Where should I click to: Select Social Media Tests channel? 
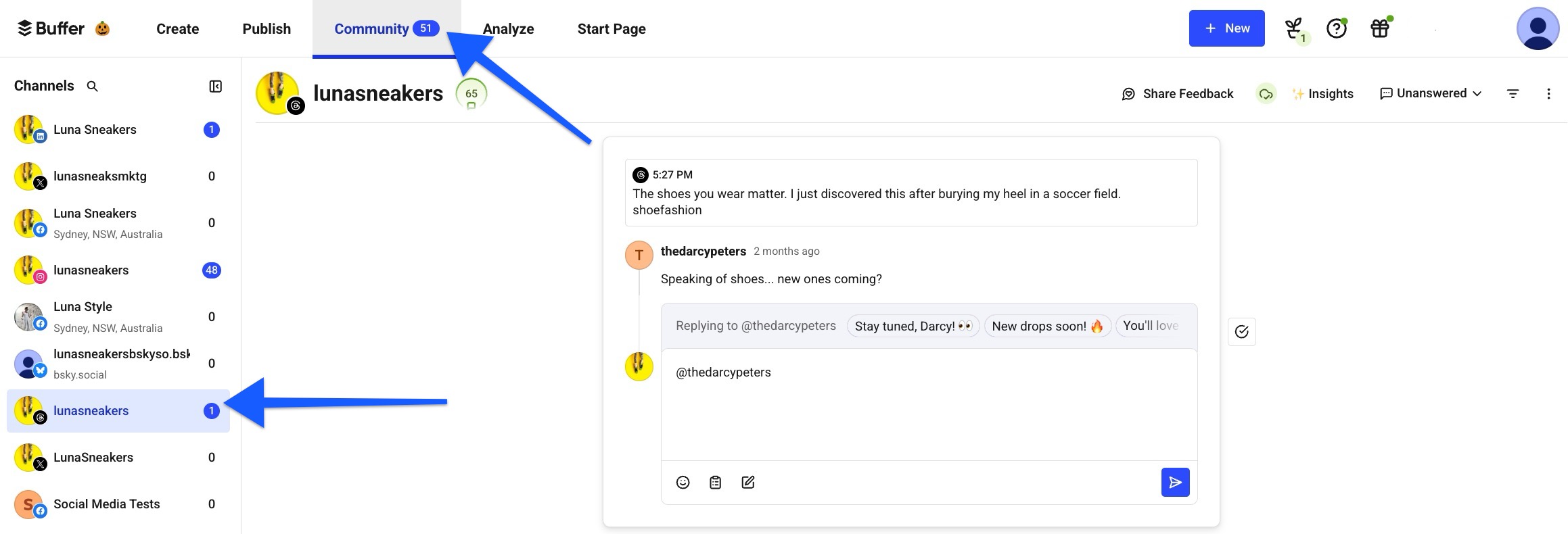118,504
